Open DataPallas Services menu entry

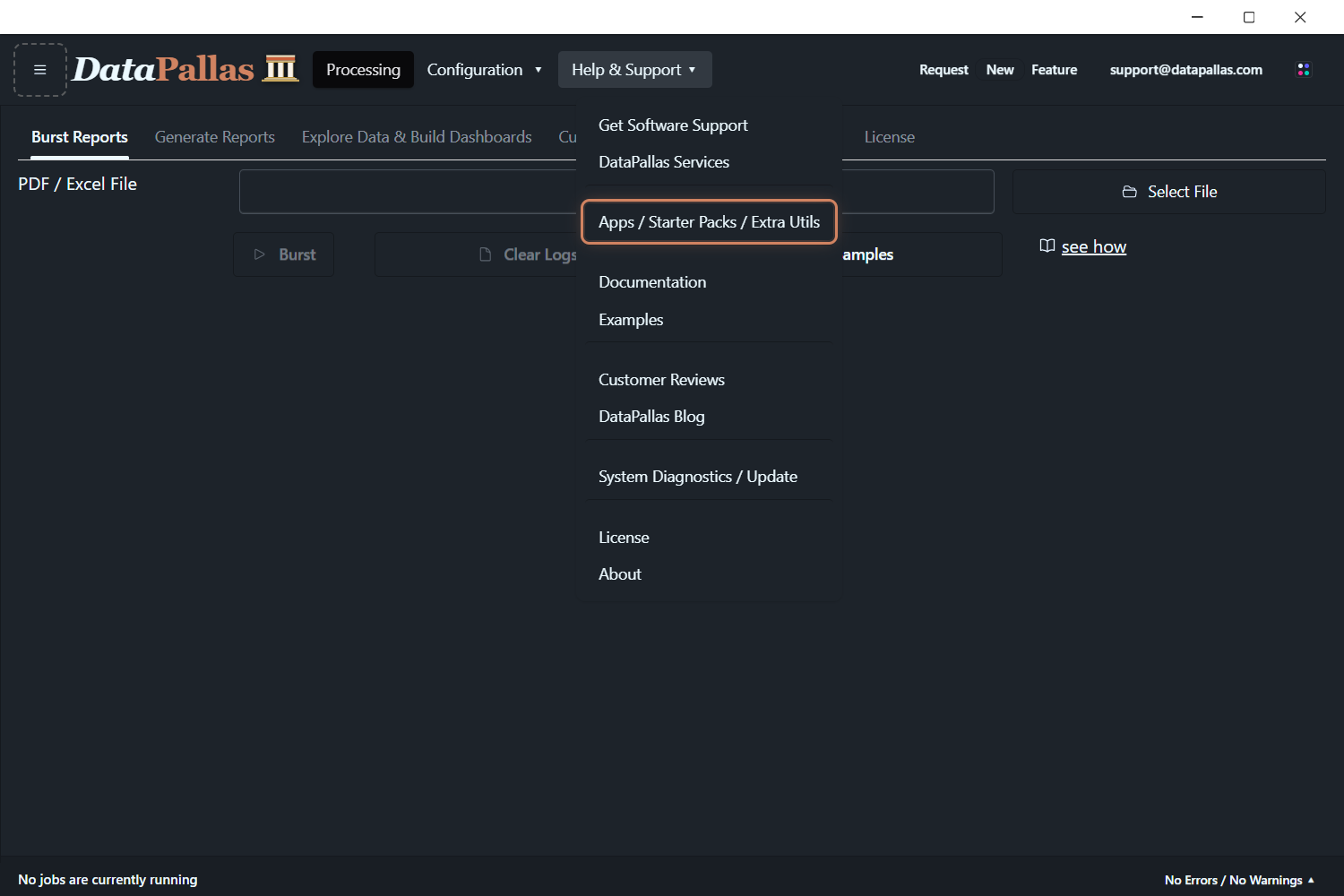click(x=664, y=162)
